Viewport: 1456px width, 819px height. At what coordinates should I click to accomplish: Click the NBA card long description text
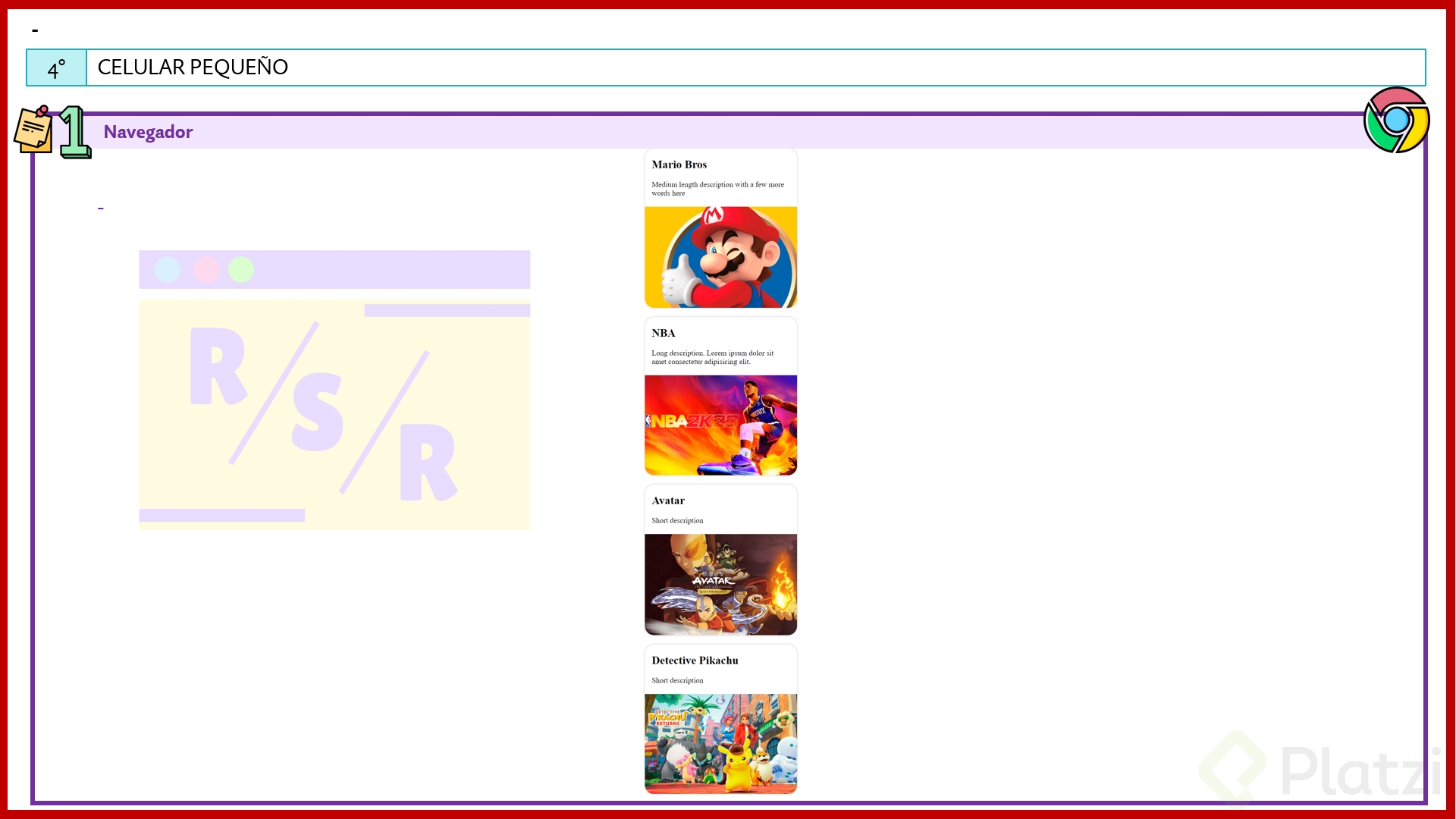pos(712,357)
